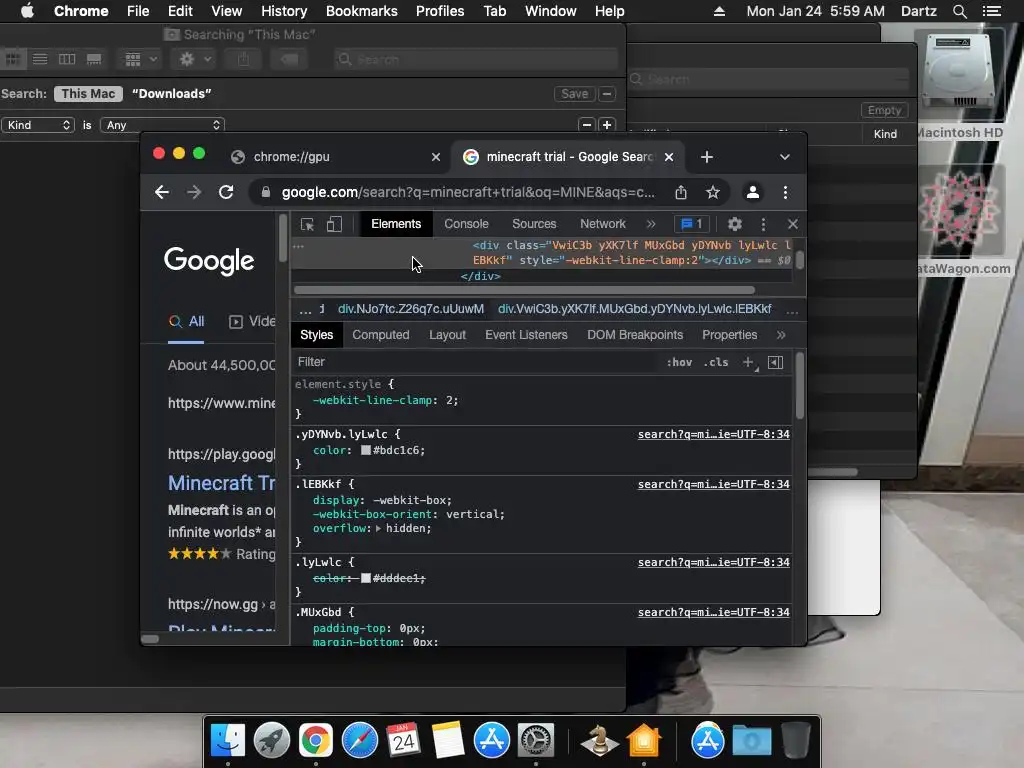Switch Finder to icon view
The image size is (1024, 768).
click(x=12, y=59)
